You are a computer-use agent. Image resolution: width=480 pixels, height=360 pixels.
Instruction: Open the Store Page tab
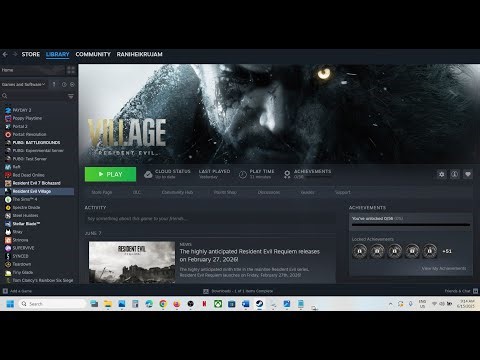tap(102, 192)
